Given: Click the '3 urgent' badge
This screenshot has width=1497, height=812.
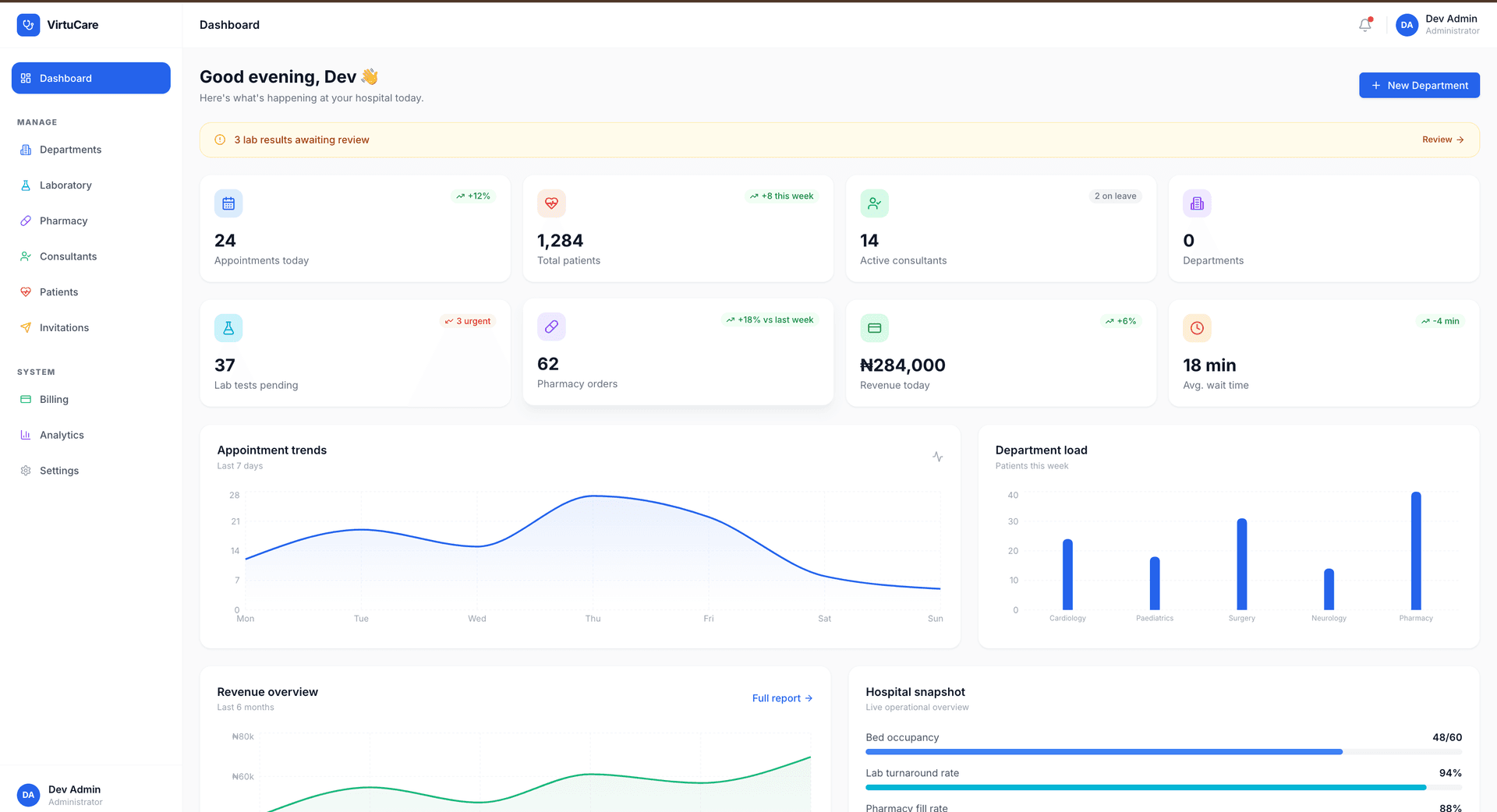Looking at the screenshot, I should click(x=468, y=321).
